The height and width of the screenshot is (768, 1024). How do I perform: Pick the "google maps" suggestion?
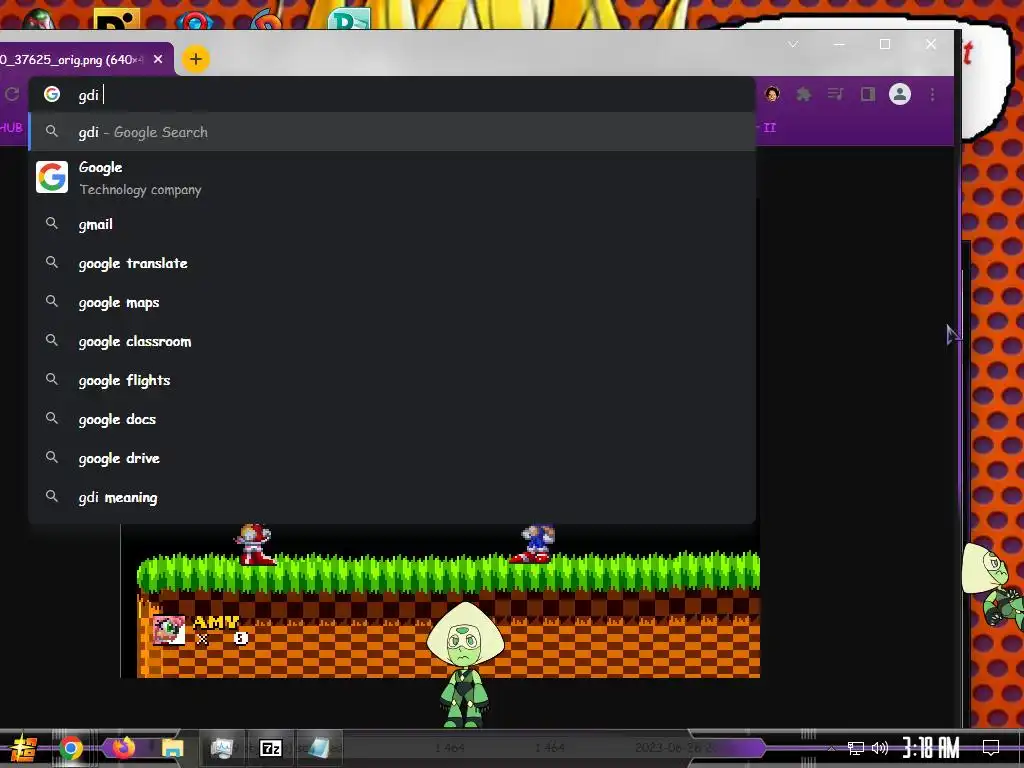point(392,302)
